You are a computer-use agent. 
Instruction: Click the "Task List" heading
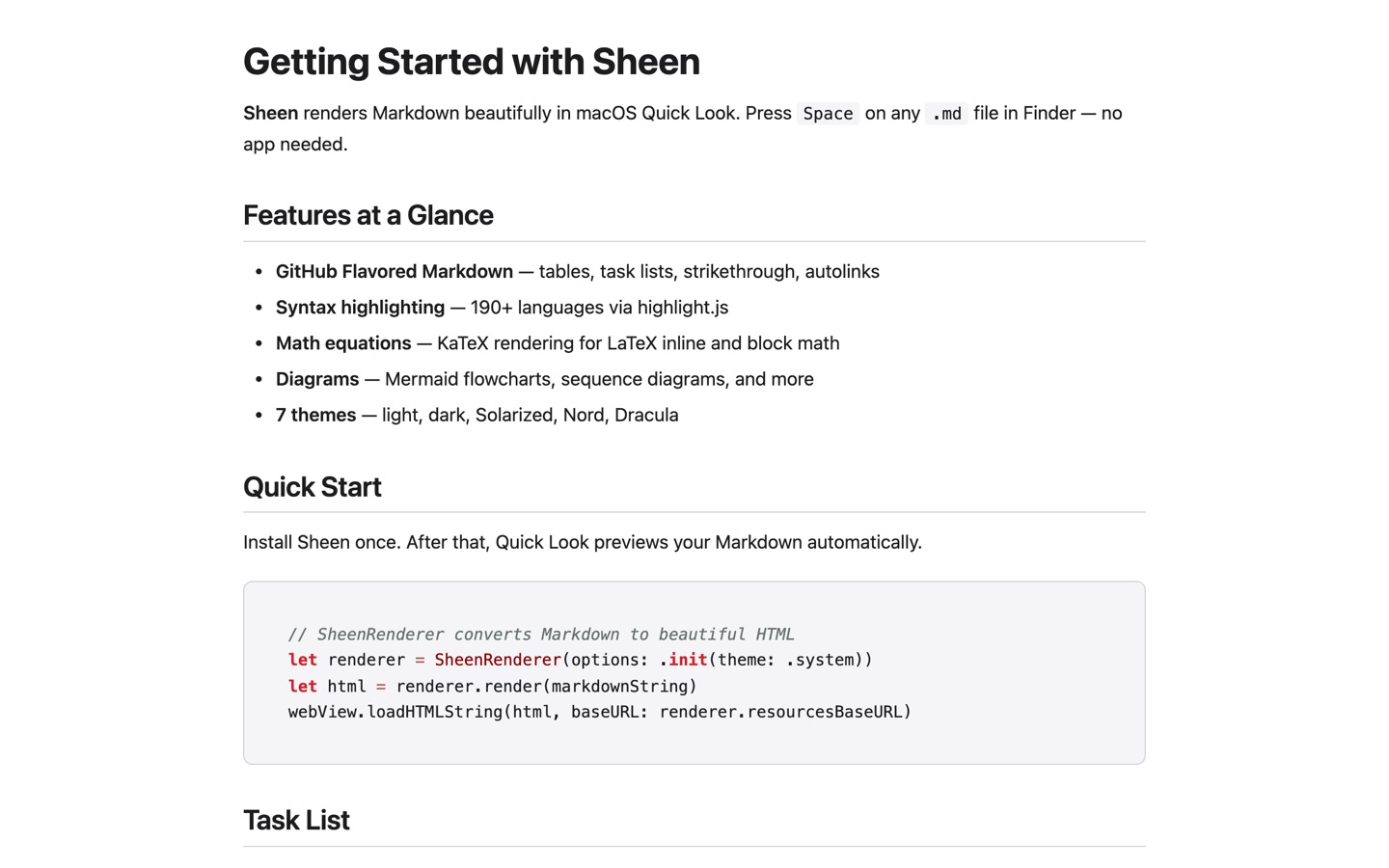click(x=296, y=820)
